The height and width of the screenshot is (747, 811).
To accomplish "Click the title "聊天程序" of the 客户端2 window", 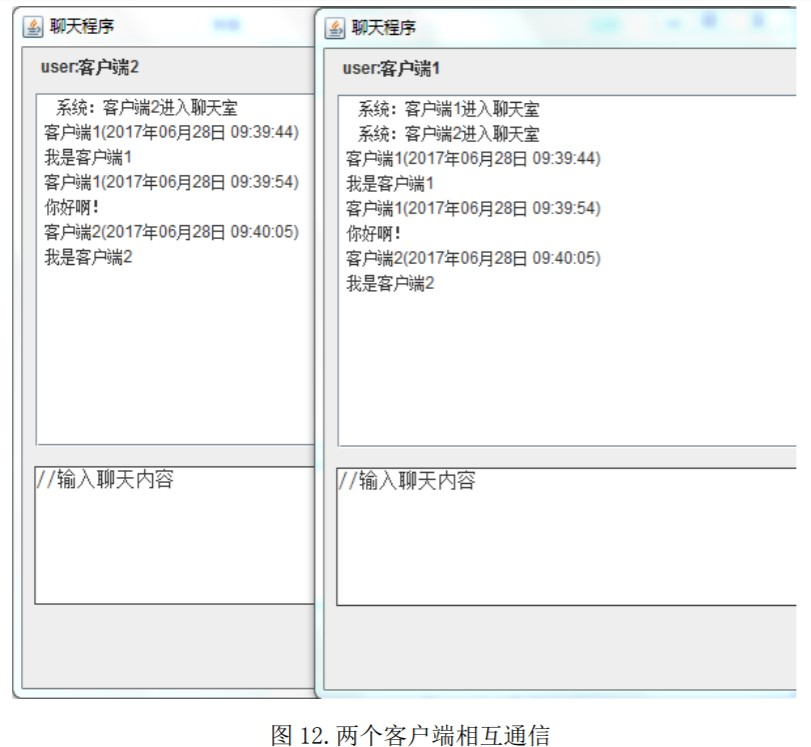I will 82,26.
